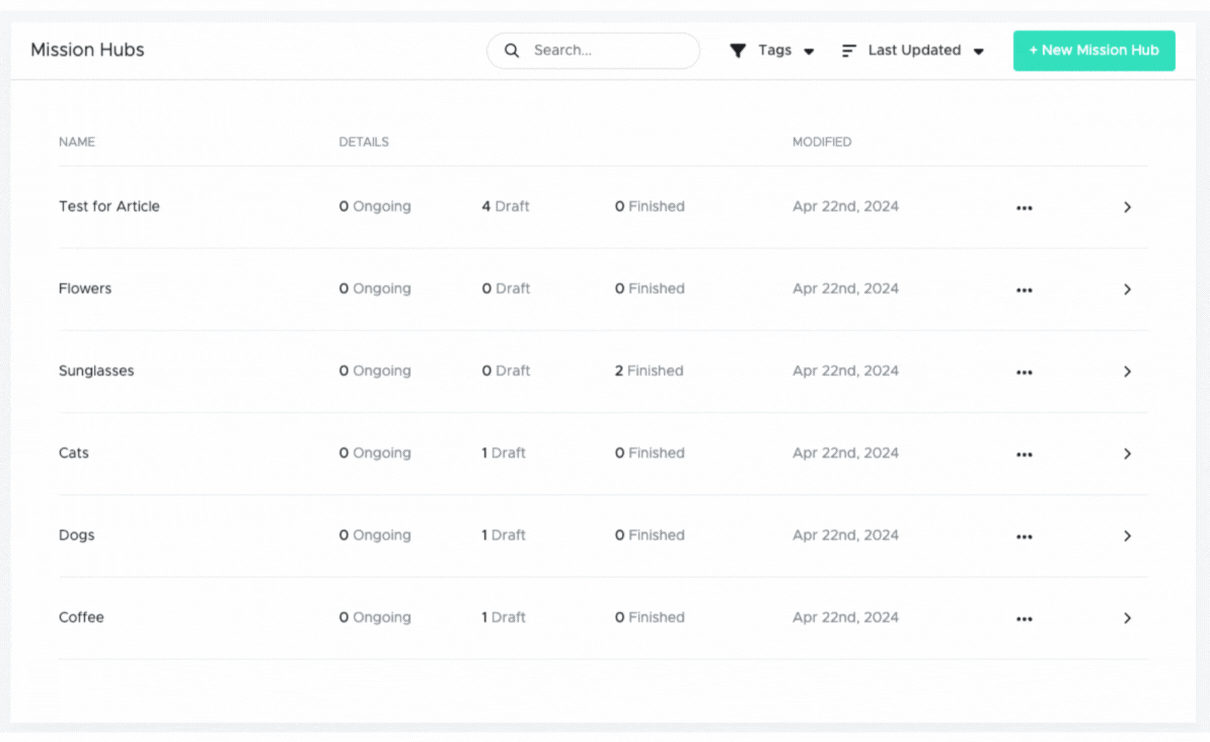This screenshot has height=742, width=1210.
Task: Open more options for Dogs hub
Action: pyautogui.click(x=1024, y=537)
